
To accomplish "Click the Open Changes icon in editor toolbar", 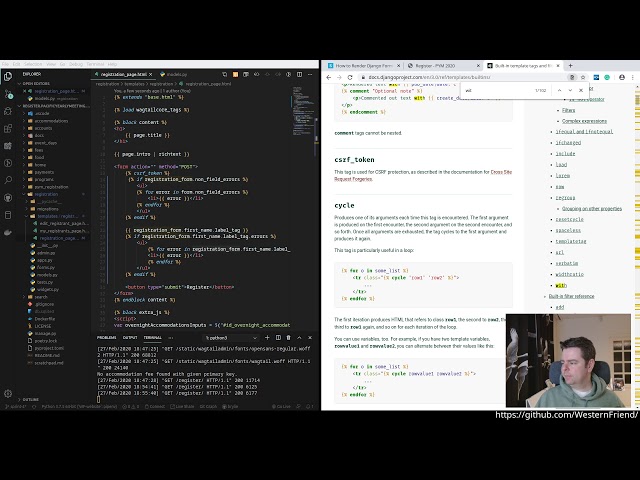I will click(x=225, y=74).
